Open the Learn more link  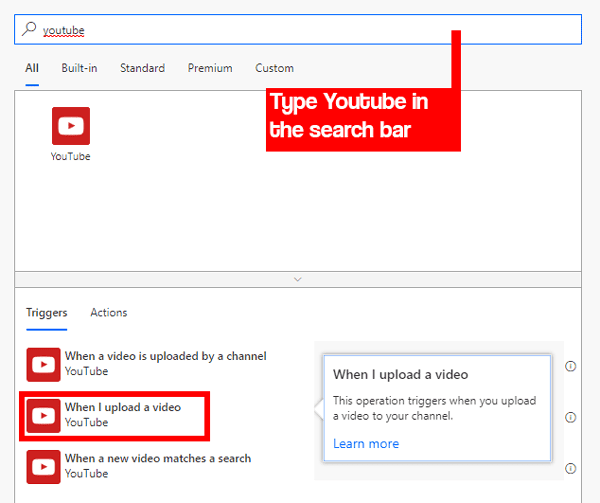[366, 444]
